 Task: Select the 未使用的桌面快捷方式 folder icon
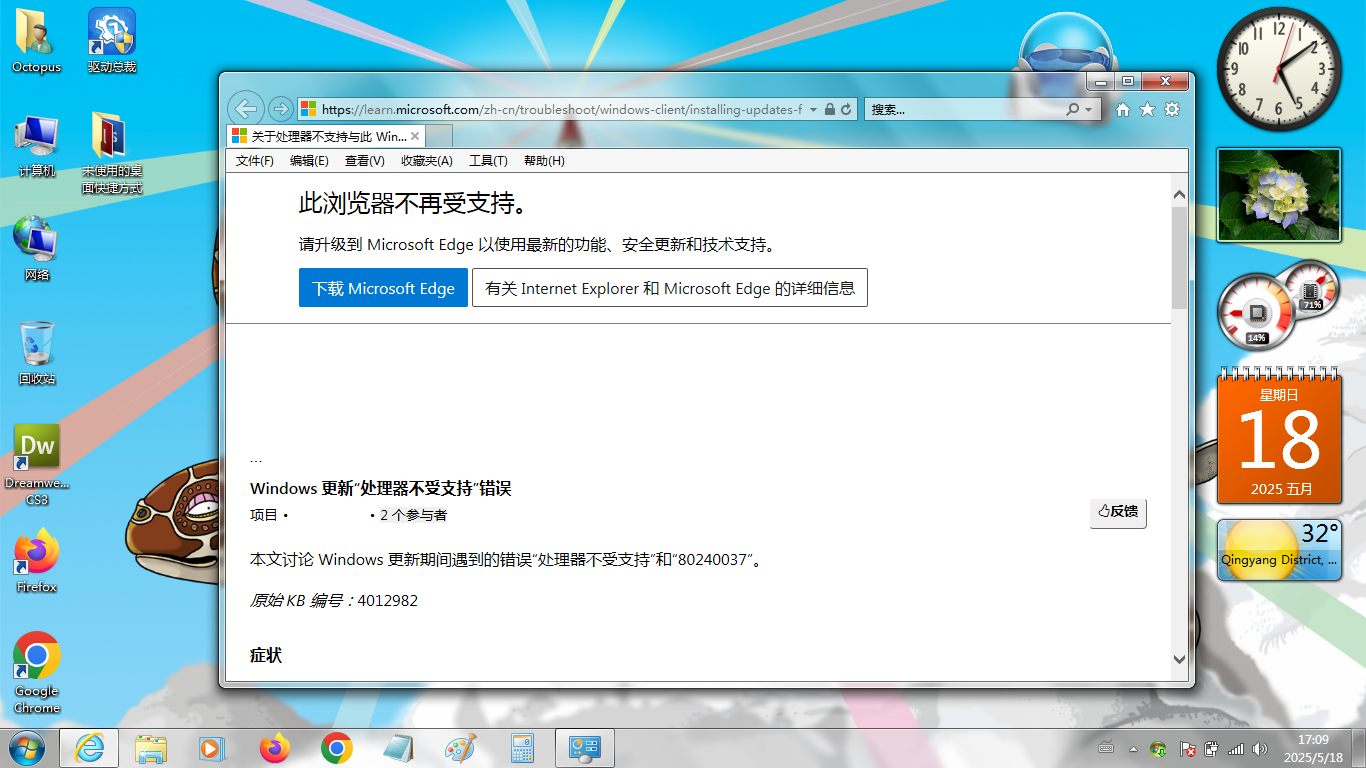[x=111, y=152]
